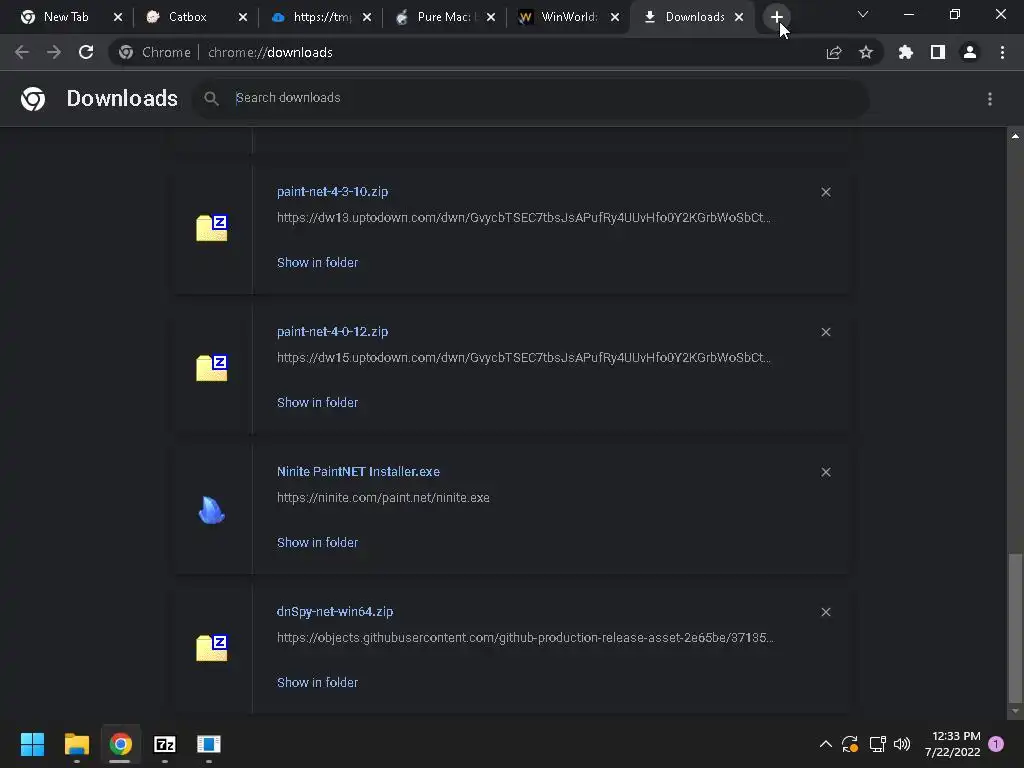
Task: Open the Windows Start menu
Action: (x=32, y=744)
